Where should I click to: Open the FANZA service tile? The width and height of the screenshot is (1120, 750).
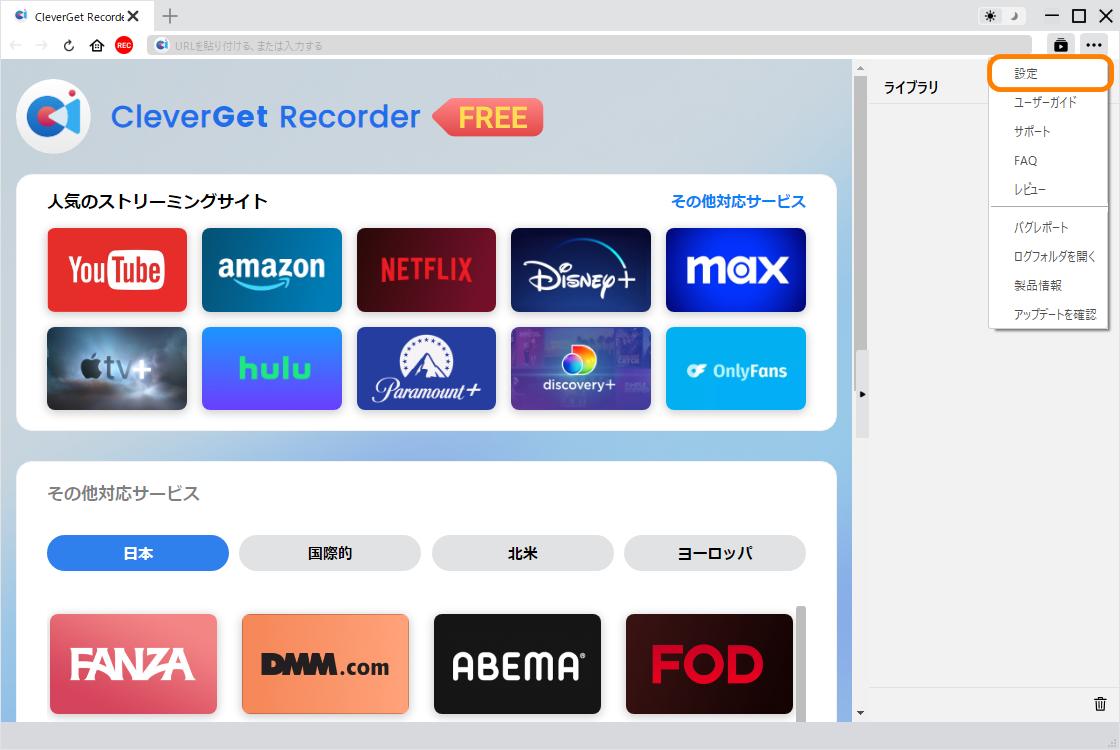[134, 664]
